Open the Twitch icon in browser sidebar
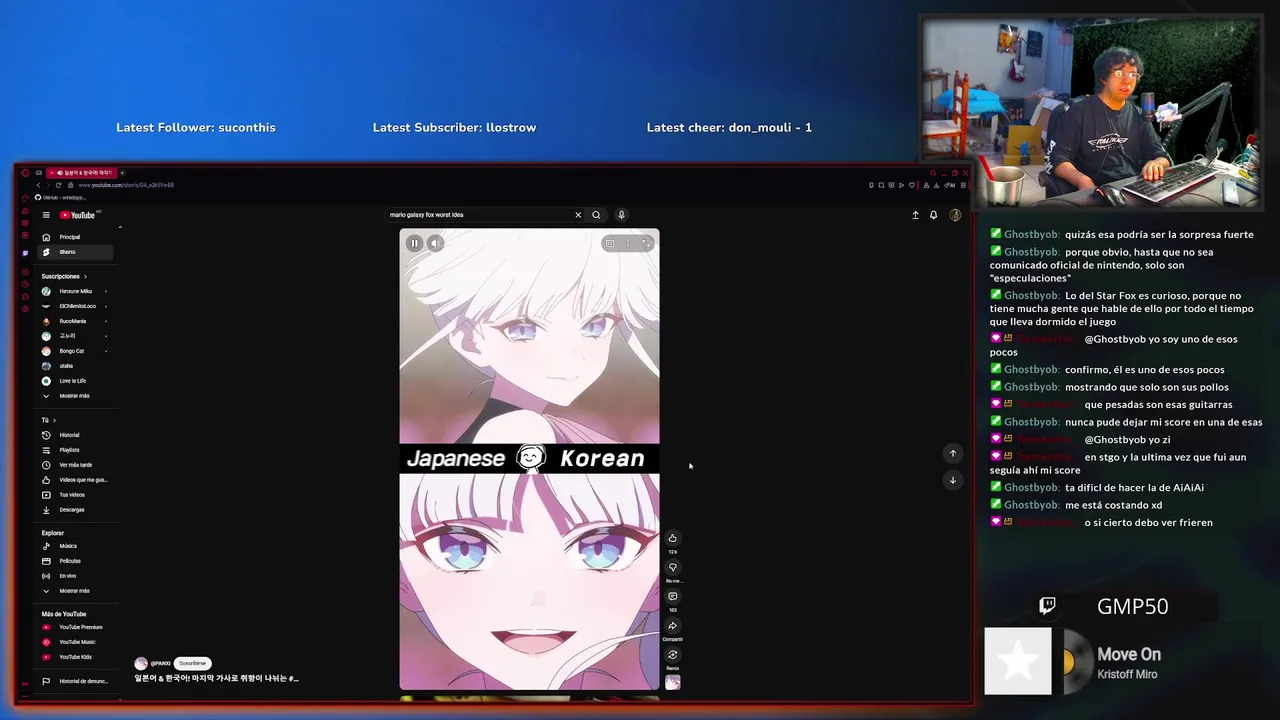Viewport: 1280px width, 720px height. click(x=25, y=253)
